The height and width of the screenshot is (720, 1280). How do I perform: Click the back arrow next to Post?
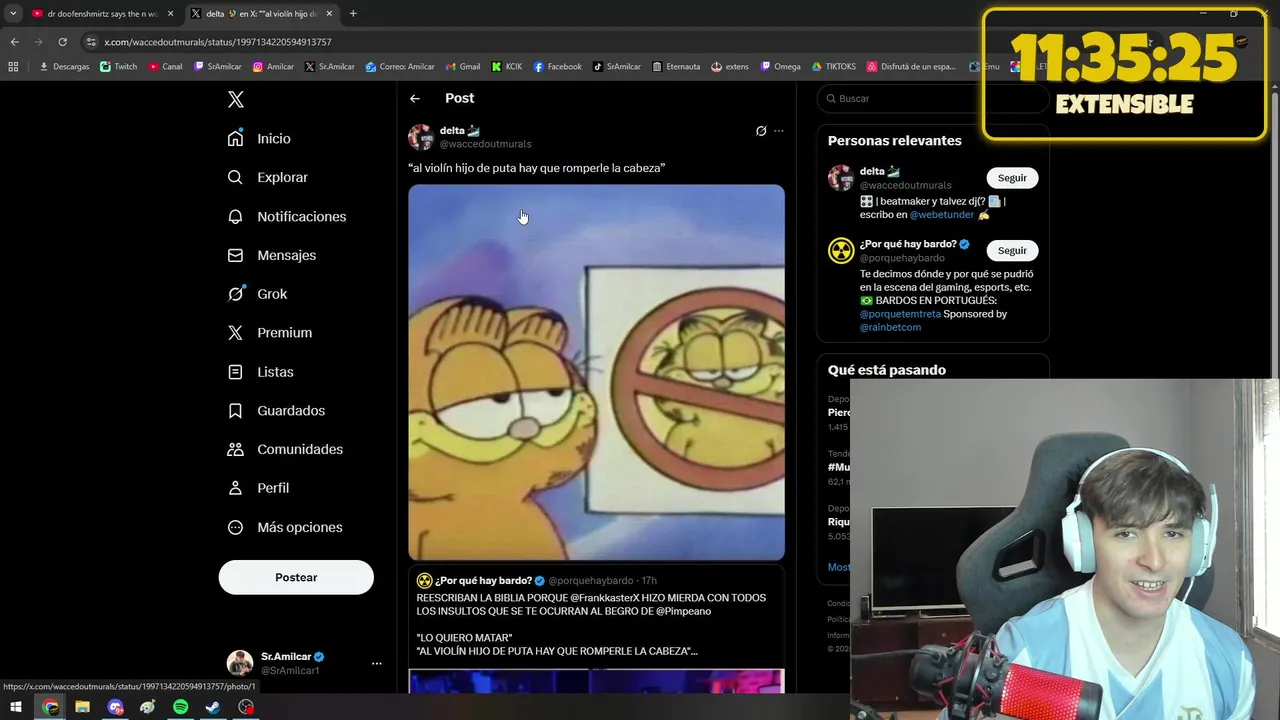tap(415, 98)
